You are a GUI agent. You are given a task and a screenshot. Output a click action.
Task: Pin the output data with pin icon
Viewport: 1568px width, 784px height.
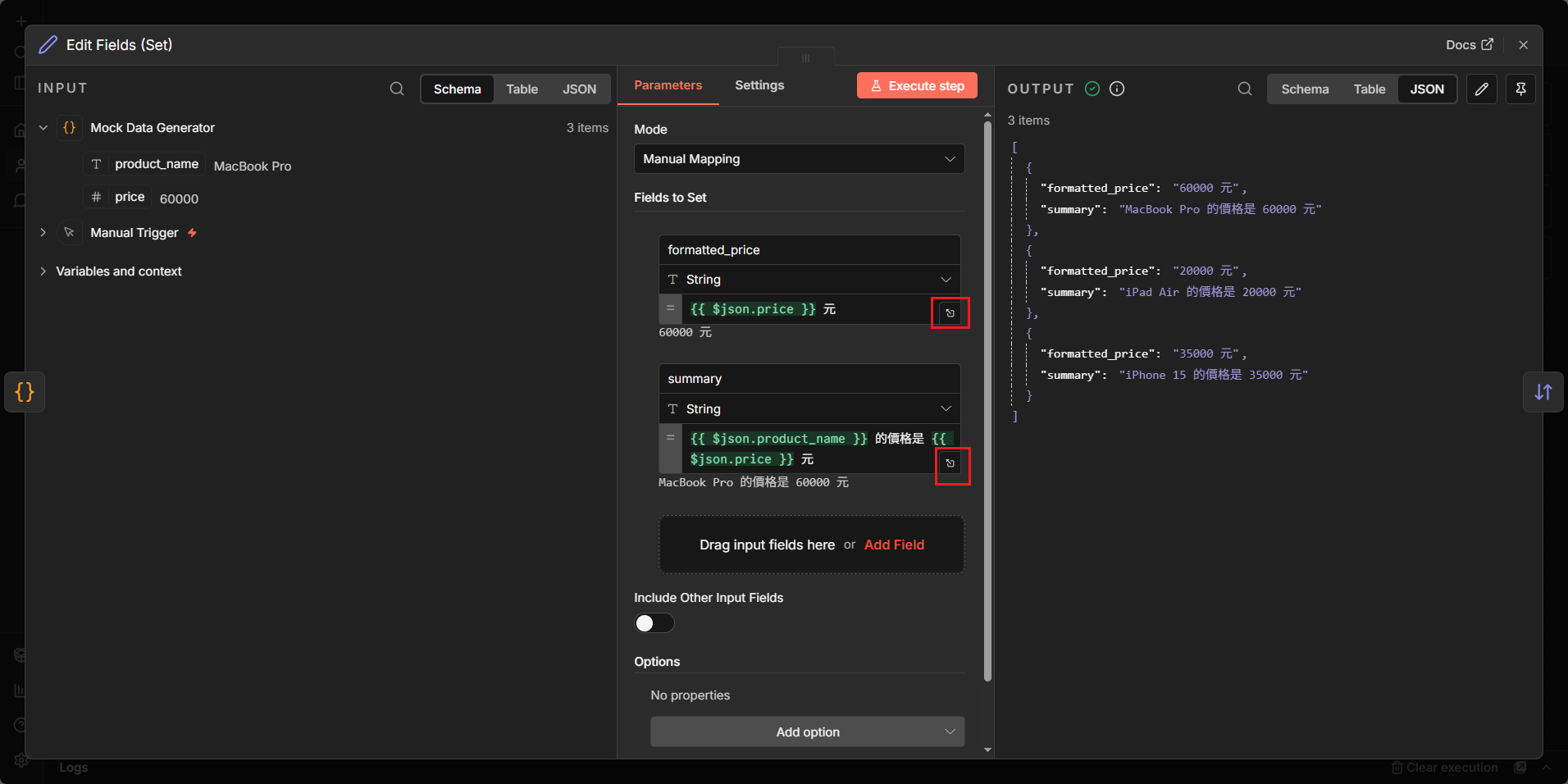1520,89
